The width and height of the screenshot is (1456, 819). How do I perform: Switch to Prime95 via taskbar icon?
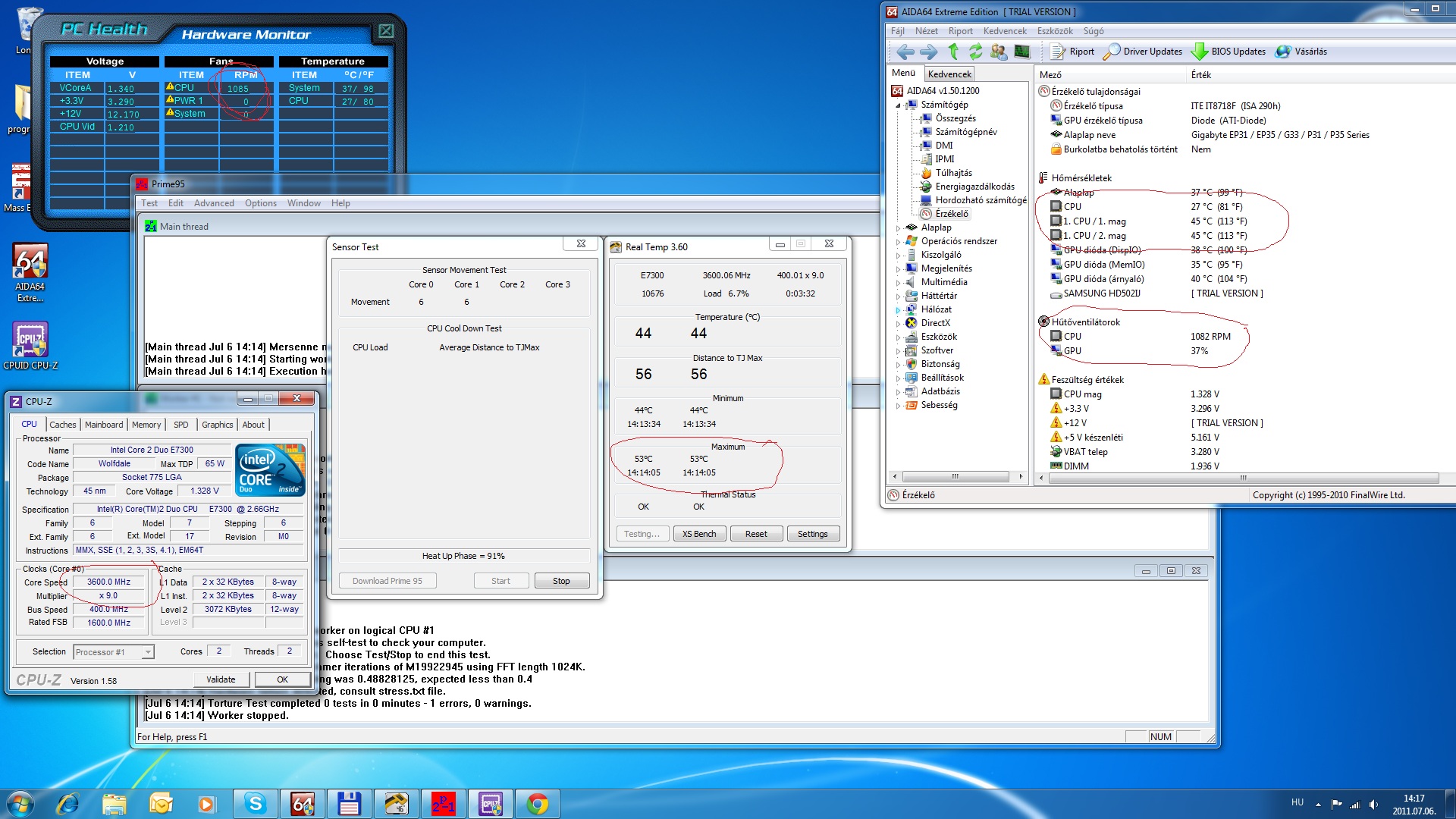444,804
